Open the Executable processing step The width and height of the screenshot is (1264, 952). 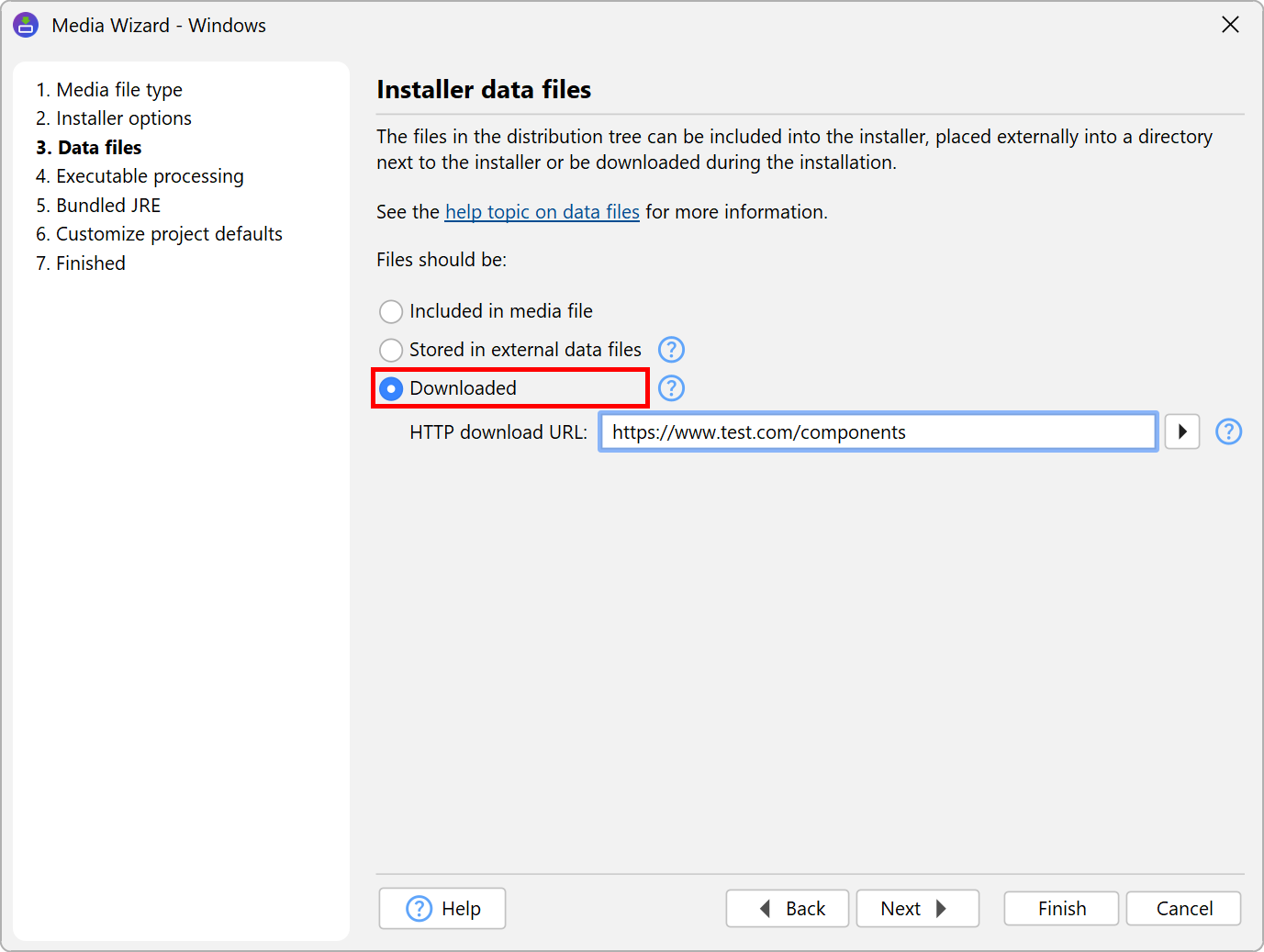click(x=140, y=176)
